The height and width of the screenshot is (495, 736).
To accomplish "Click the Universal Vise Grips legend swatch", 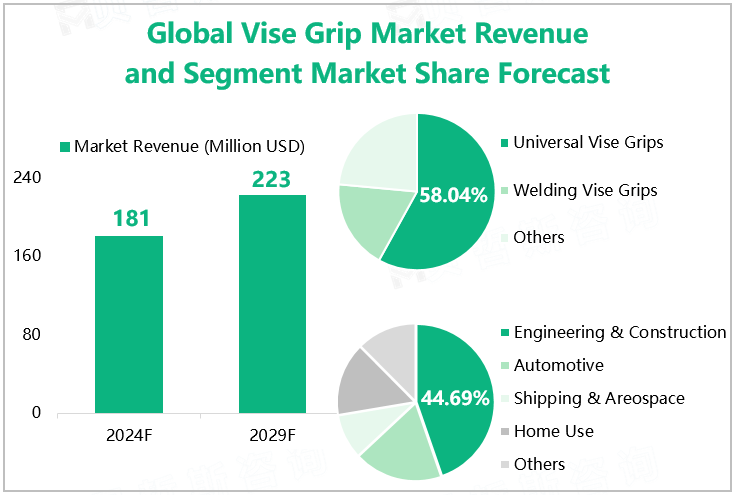I will coord(505,143).
